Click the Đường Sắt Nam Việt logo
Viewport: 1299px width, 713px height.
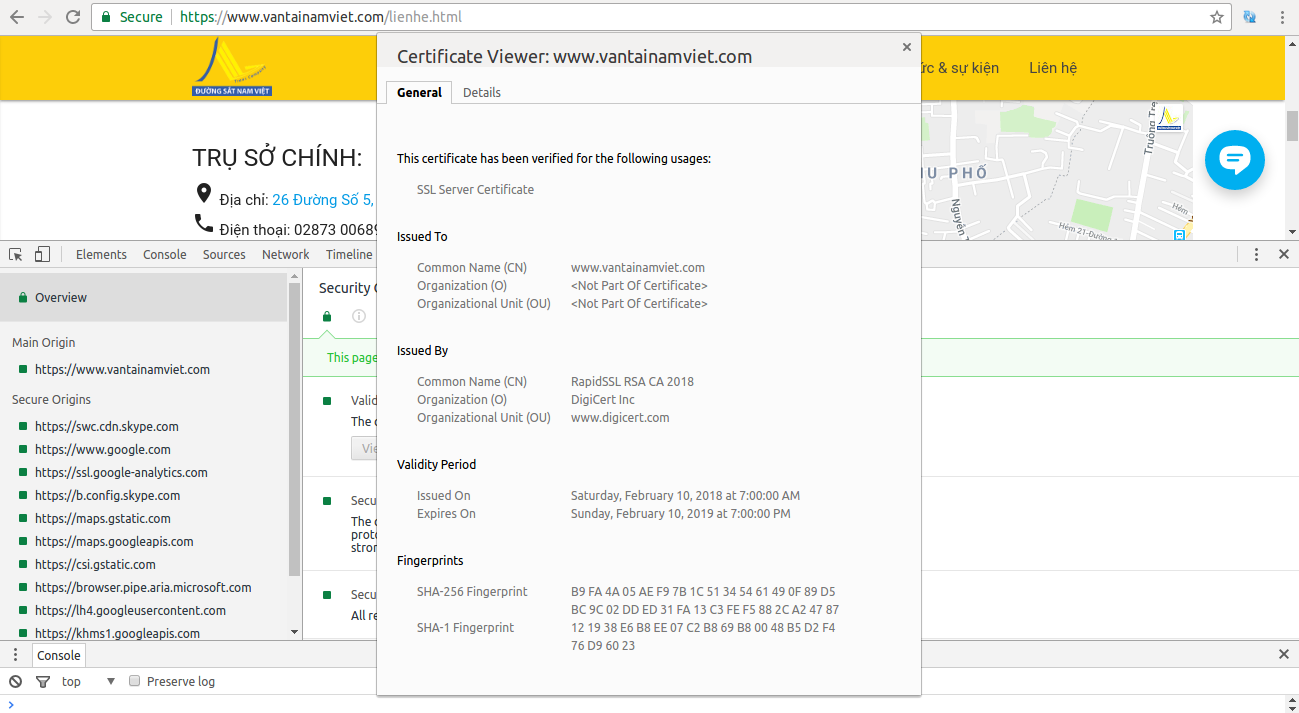[x=232, y=67]
